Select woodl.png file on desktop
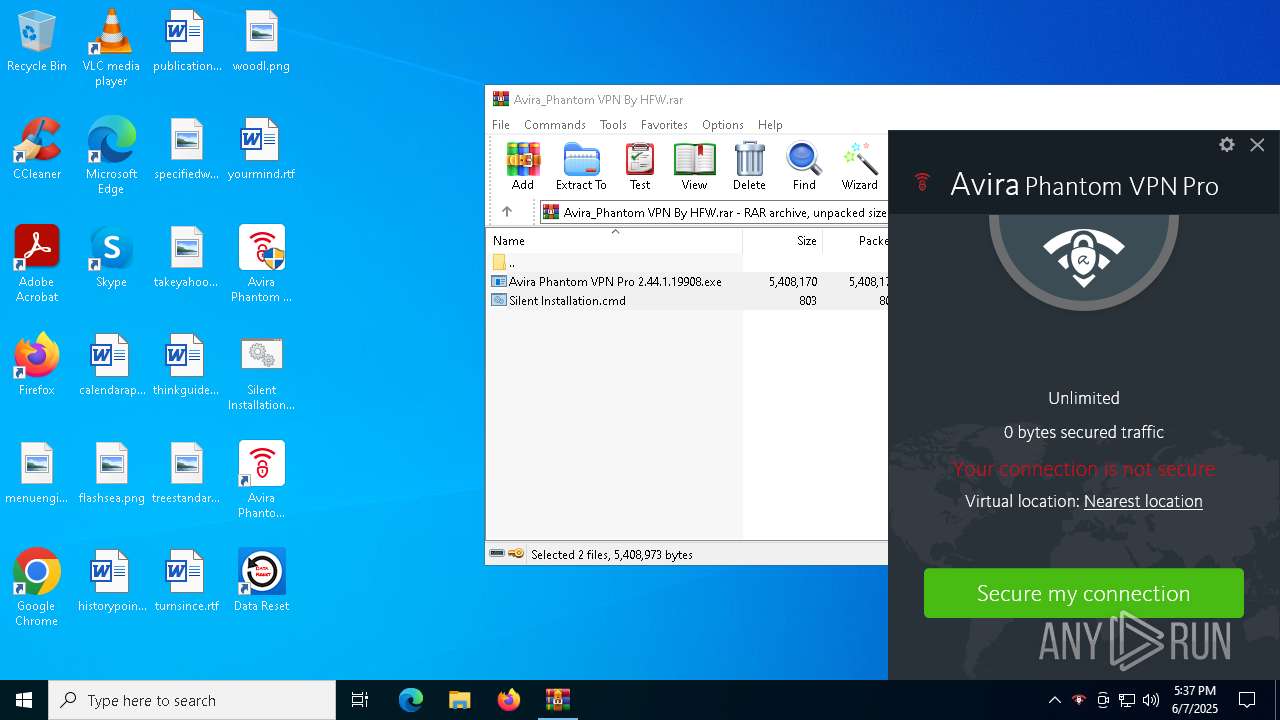The width and height of the screenshot is (1280, 720). pyautogui.click(x=261, y=42)
